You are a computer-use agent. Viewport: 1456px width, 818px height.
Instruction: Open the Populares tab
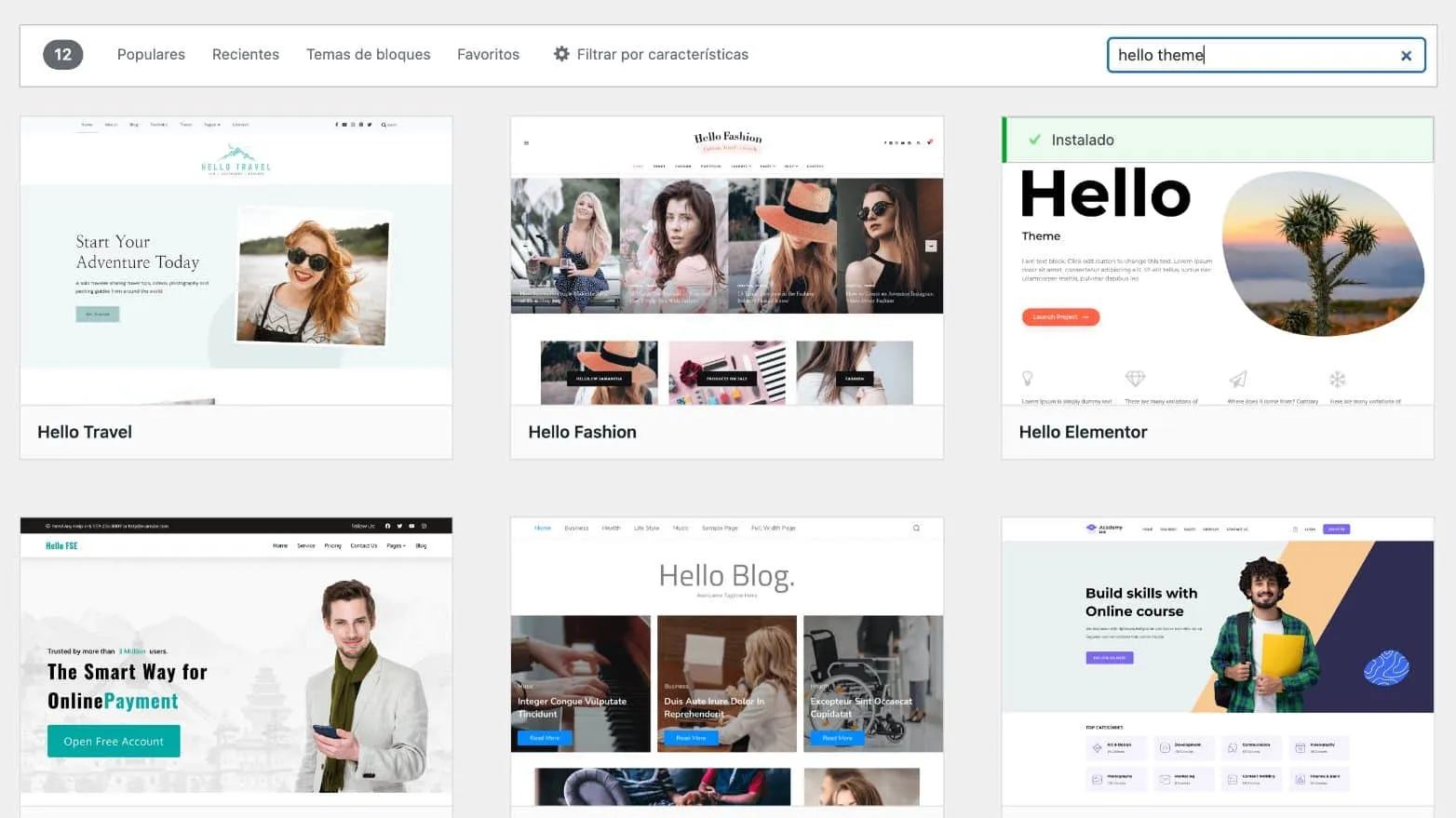coord(151,54)
